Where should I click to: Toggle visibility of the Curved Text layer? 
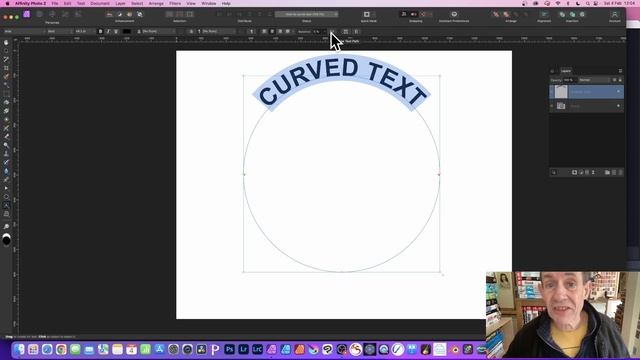tap(618, 92)
